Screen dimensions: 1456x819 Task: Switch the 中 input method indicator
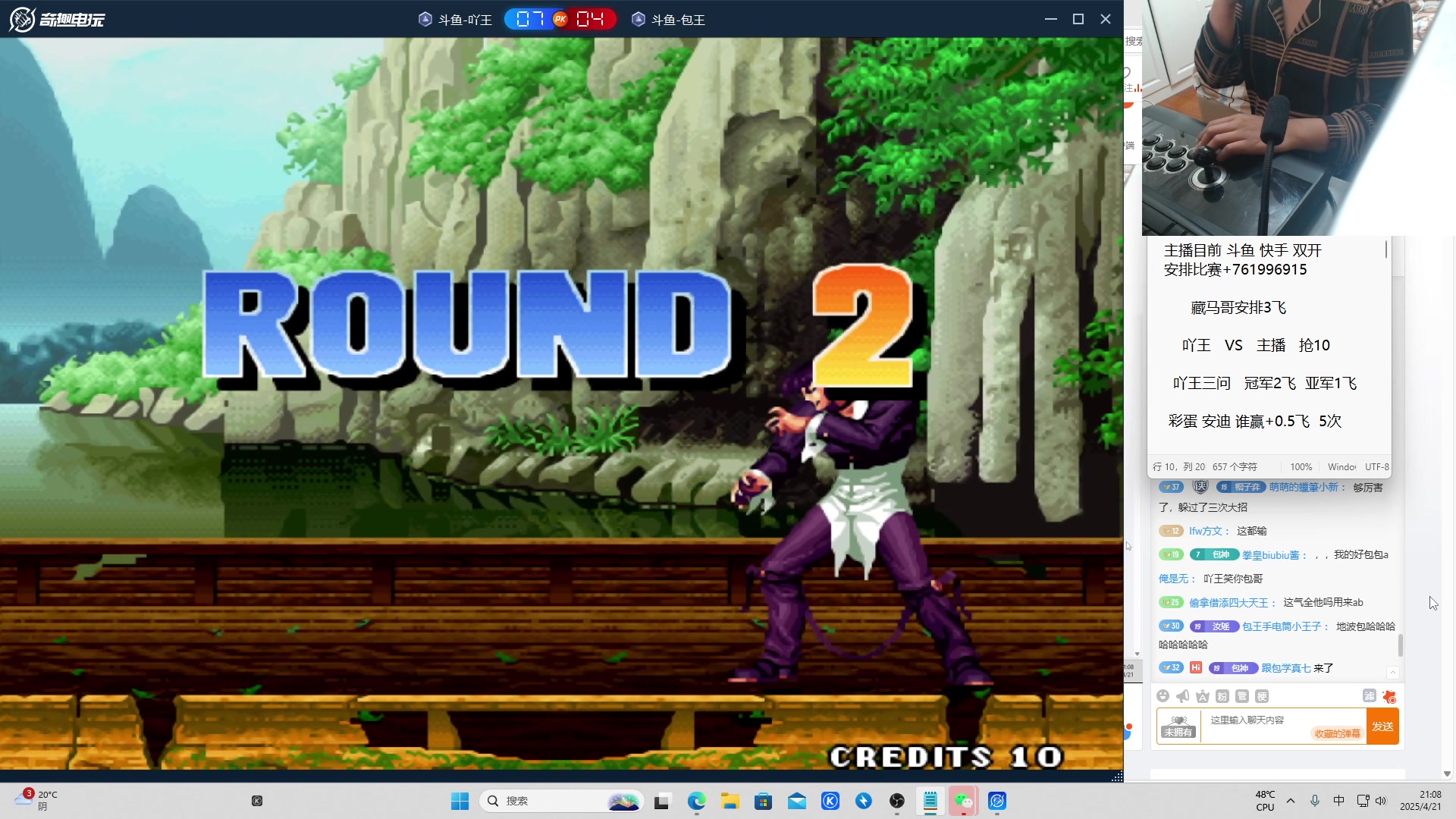1339,801
